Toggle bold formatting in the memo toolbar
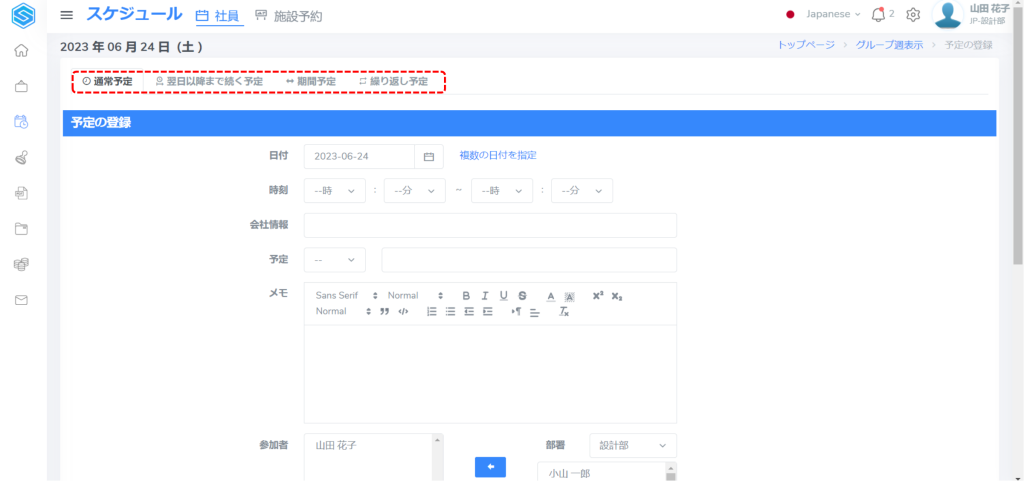The image size is (1024, 481). tap(466, 296)
